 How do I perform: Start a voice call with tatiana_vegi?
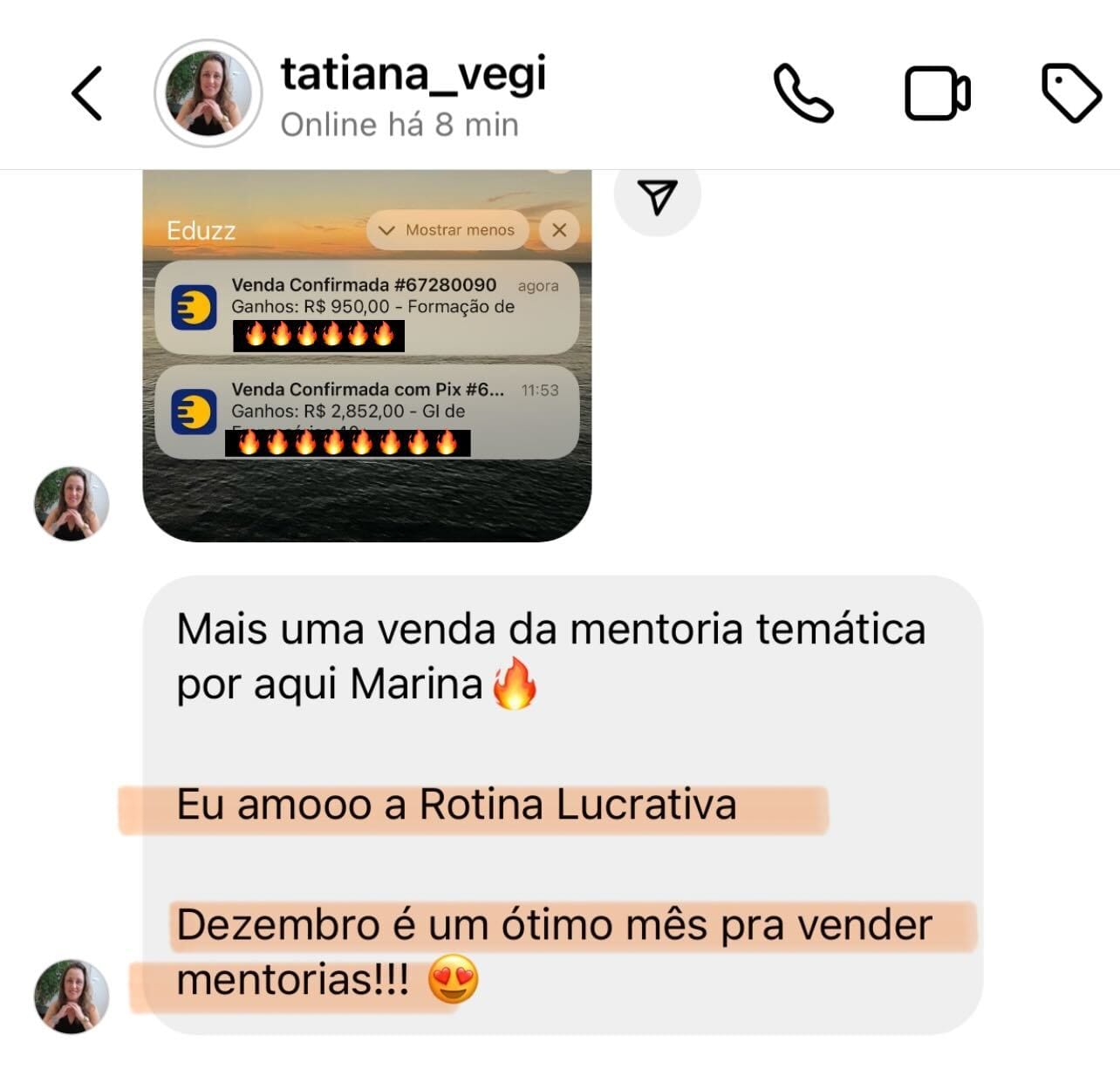tap(803, 93)
